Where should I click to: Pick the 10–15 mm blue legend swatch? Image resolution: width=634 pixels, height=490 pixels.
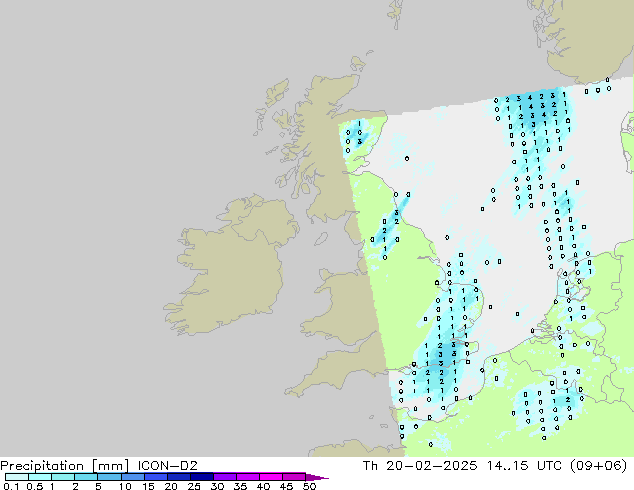132,477
